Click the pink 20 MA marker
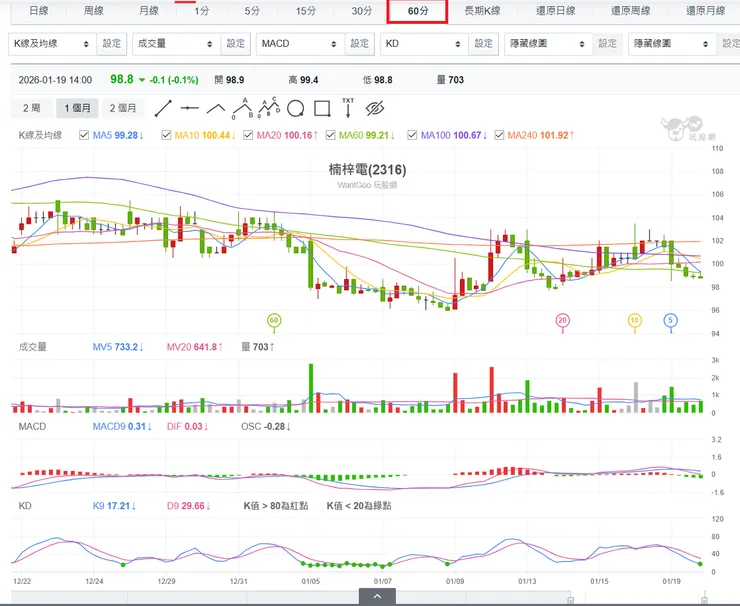The image size is (740, 606). [x=562, y=321]
